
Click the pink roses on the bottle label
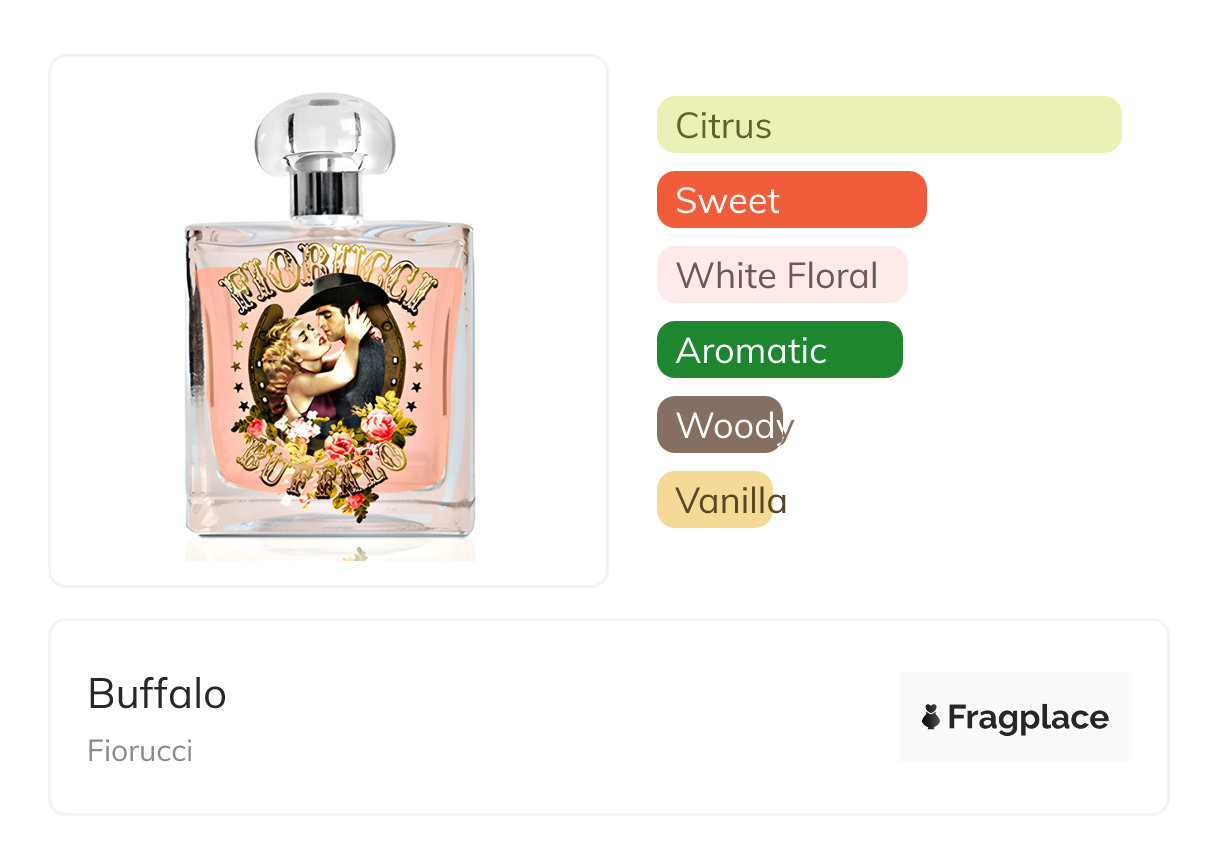377,427
